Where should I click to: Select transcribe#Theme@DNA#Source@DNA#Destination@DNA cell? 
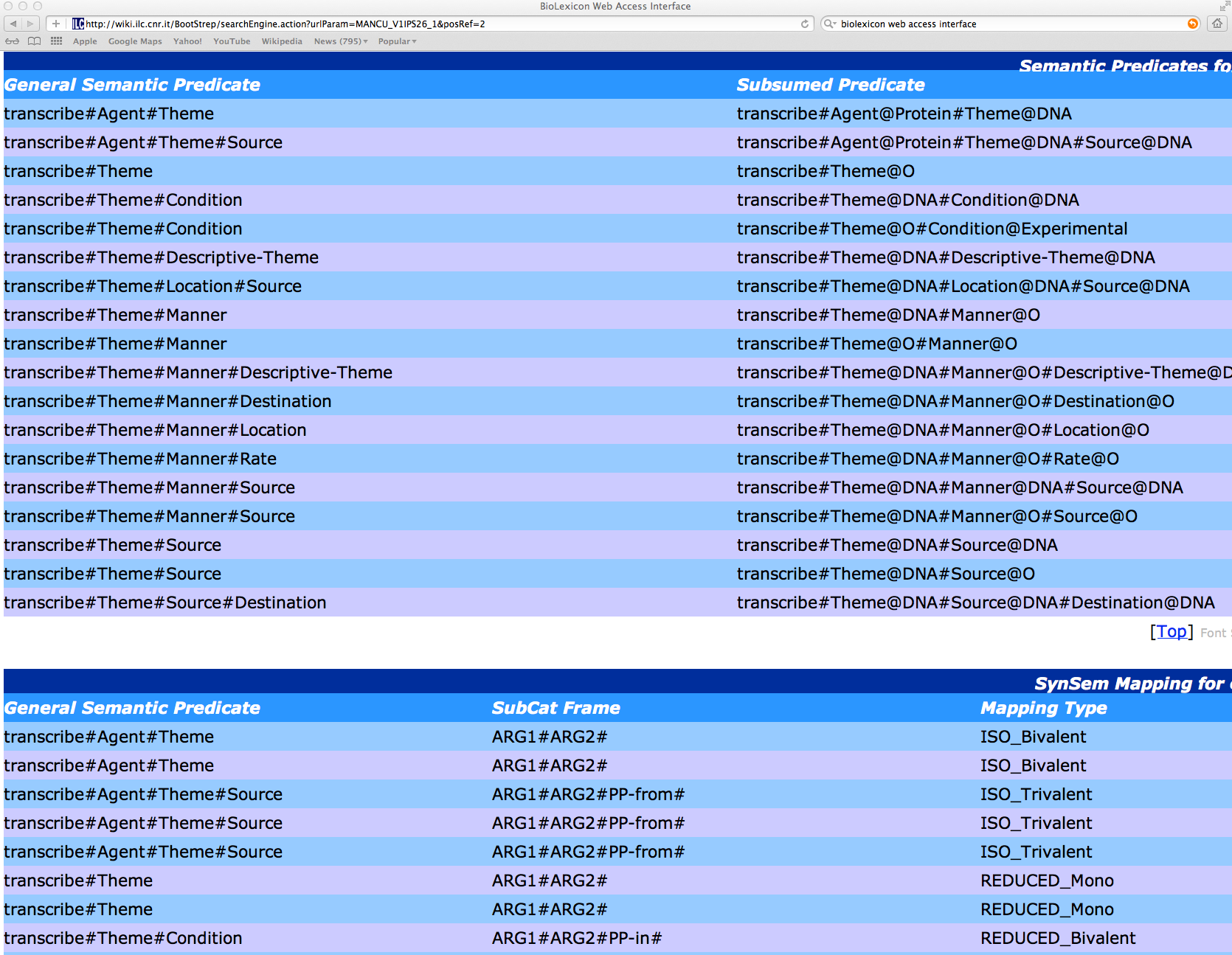pos(975,602)
